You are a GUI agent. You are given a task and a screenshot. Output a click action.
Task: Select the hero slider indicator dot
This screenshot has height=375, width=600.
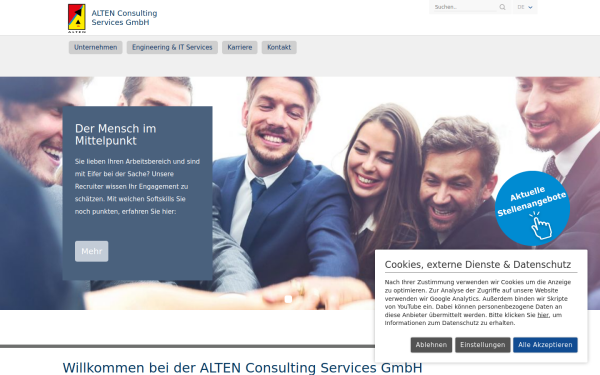289,299
